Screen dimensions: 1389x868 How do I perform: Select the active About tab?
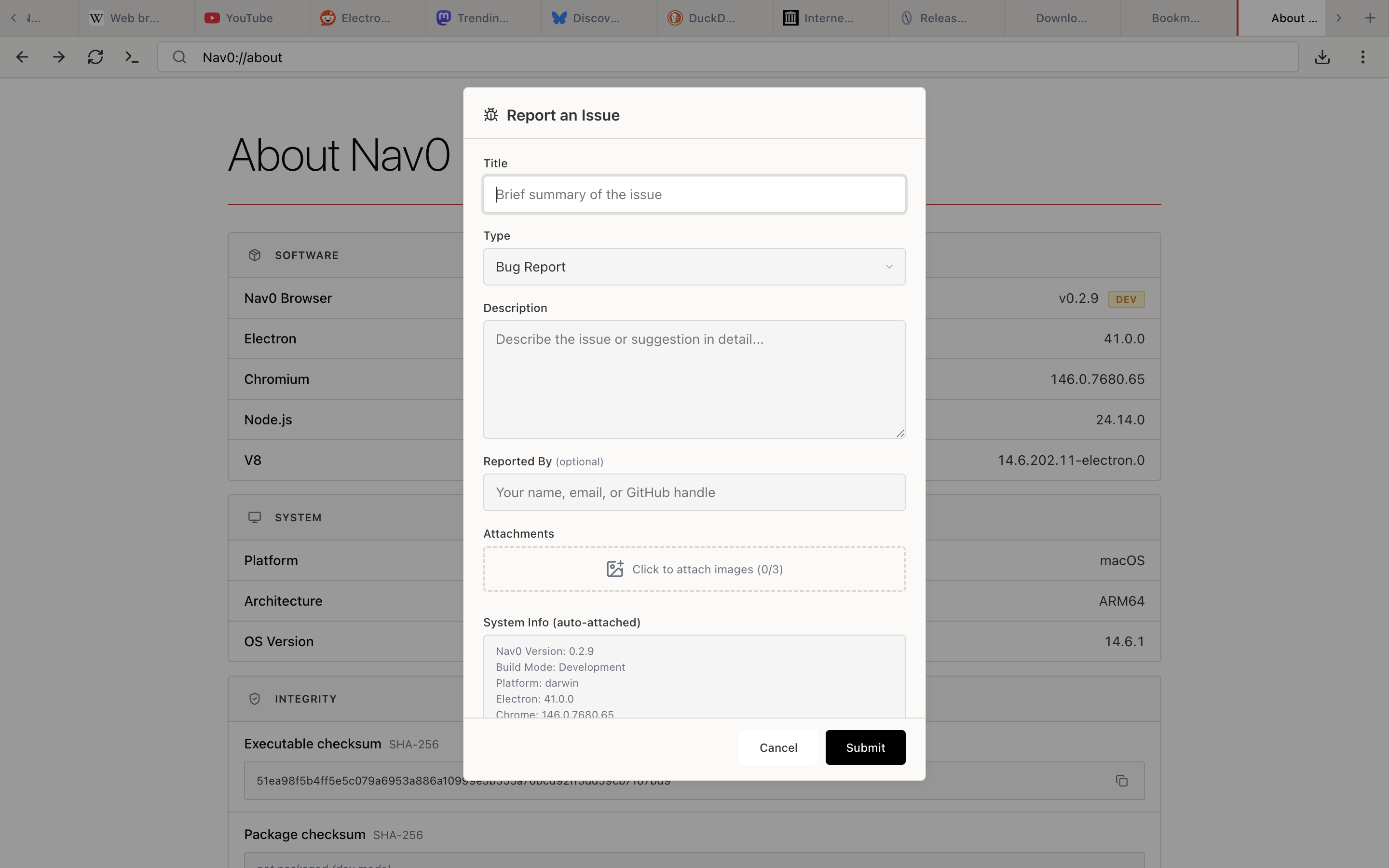coord(1281,18)
